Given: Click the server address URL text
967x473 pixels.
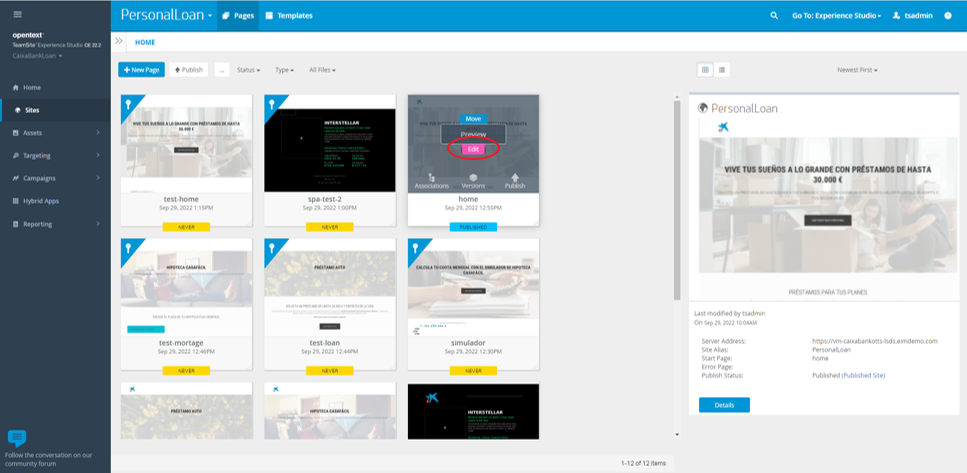Looking at the screenshot, I should (x=874, y=340).
